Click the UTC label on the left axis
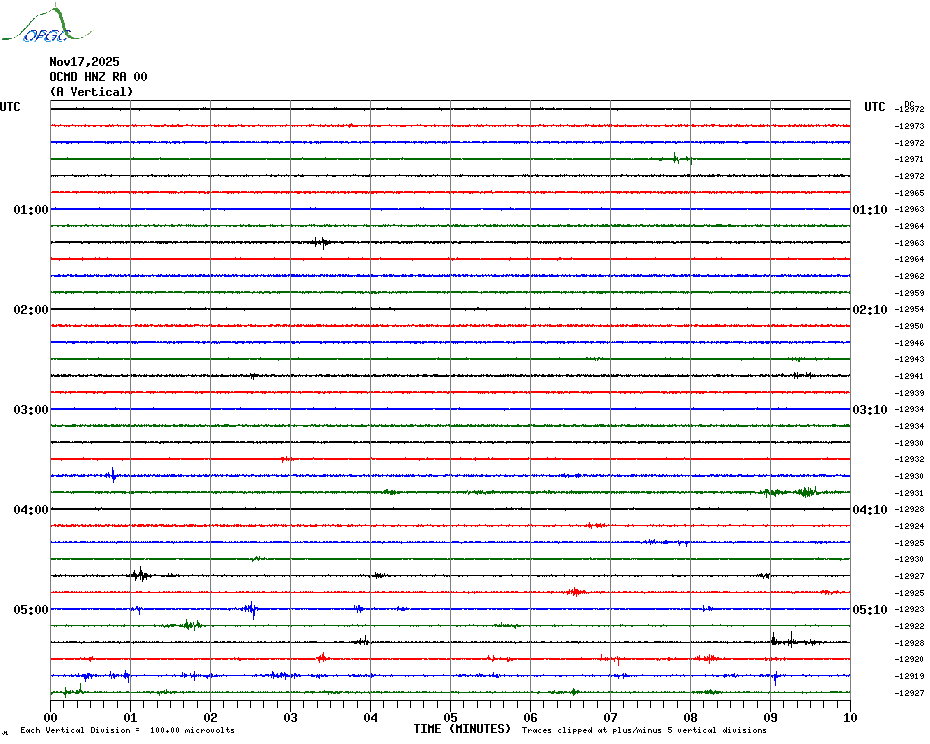The image size is (930, 744). pos(10,107)
